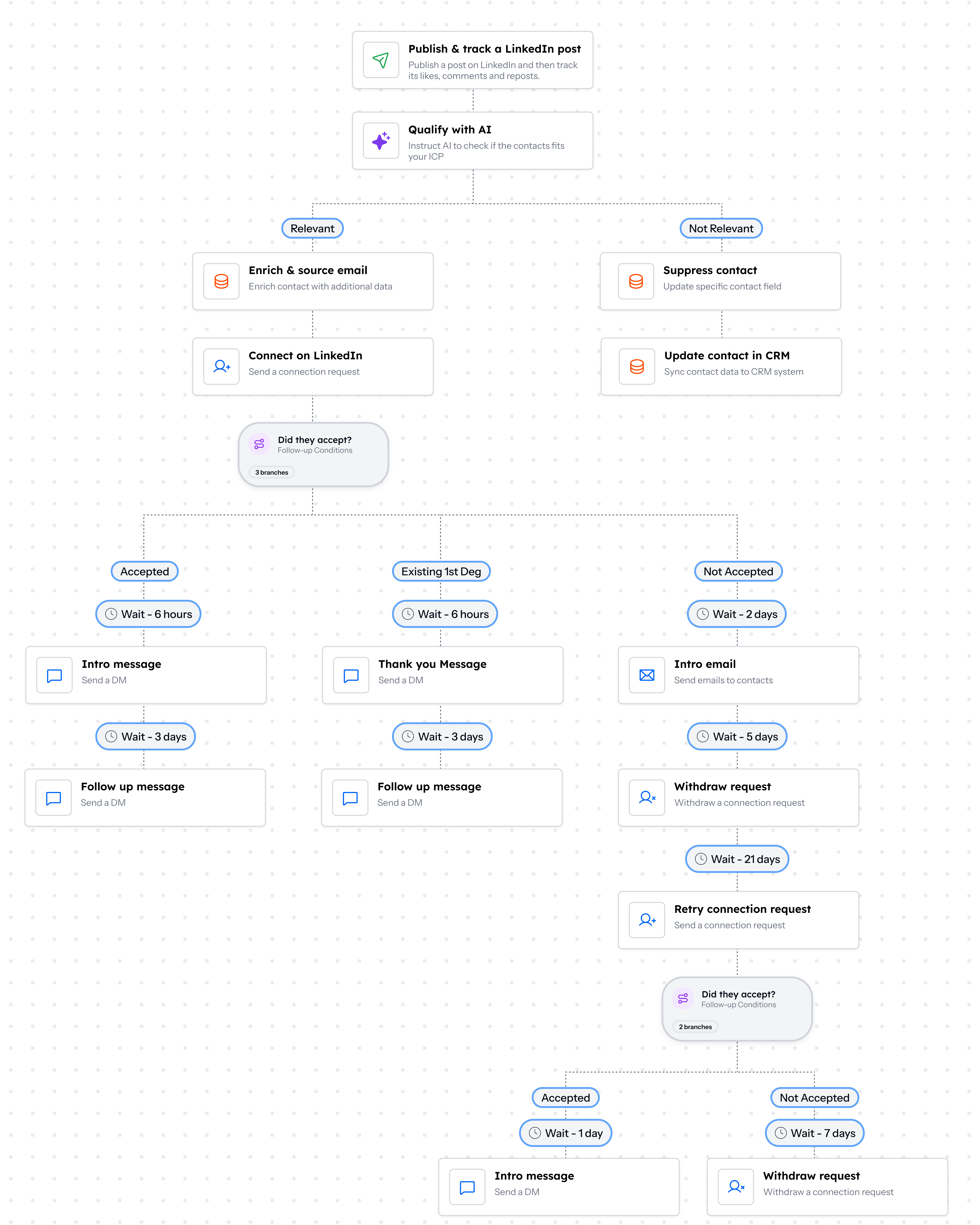Click the clock icon in Wait - 21 days
The width and height of the screenshot is (980, 1225).
tap(701, 859)
